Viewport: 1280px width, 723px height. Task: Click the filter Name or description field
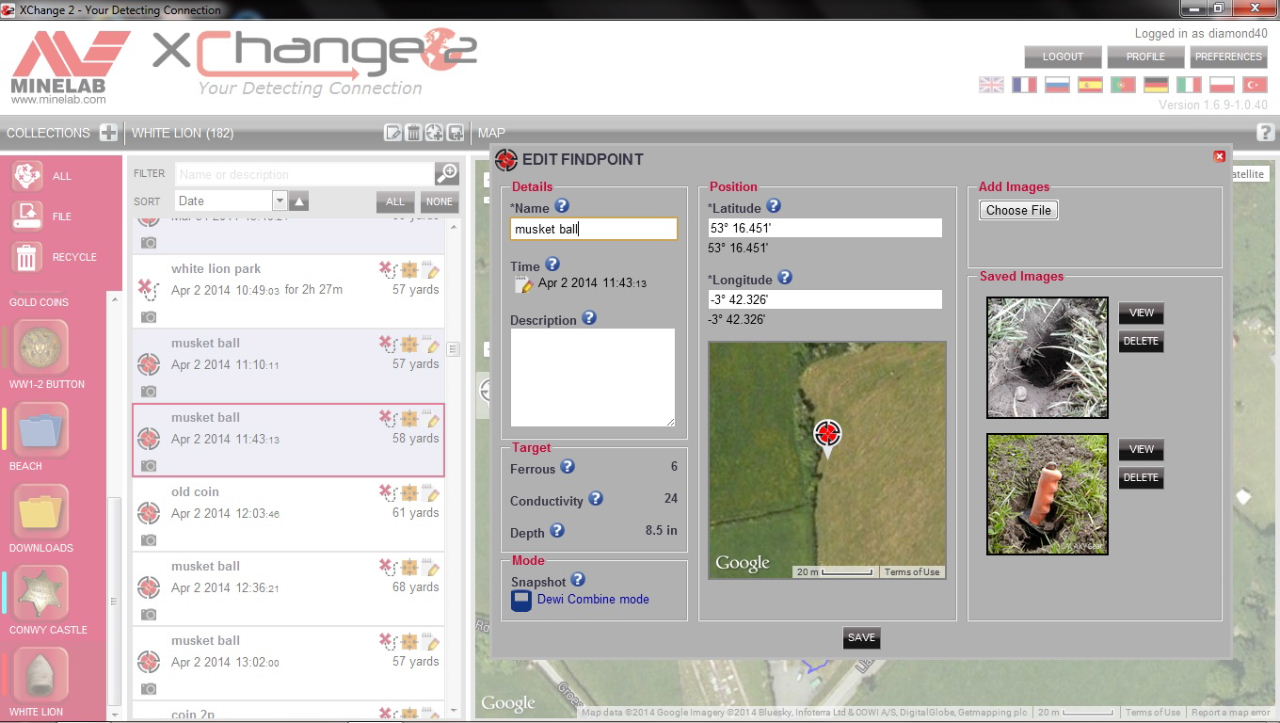pyautogui.click(x=305, y=174)
